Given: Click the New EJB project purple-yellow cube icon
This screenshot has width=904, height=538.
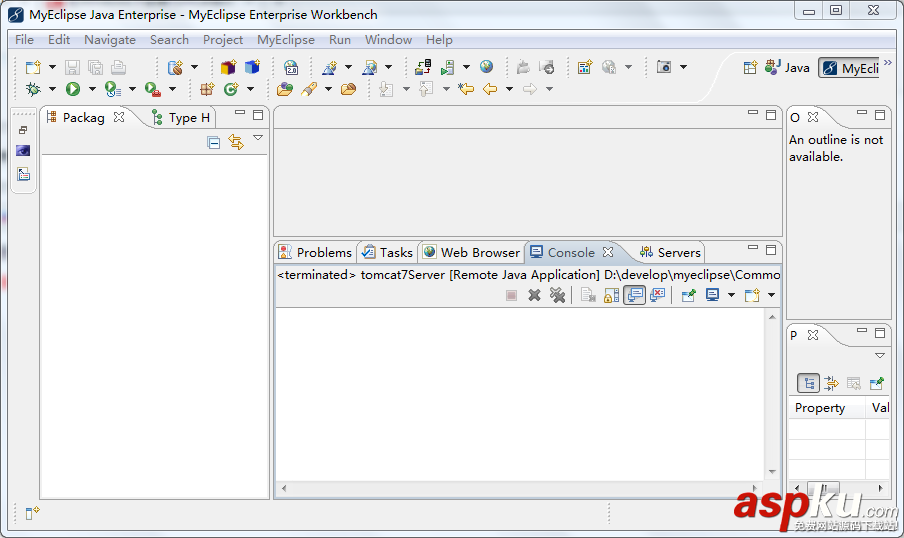Looking at the screenshot, I should point(228,67).
